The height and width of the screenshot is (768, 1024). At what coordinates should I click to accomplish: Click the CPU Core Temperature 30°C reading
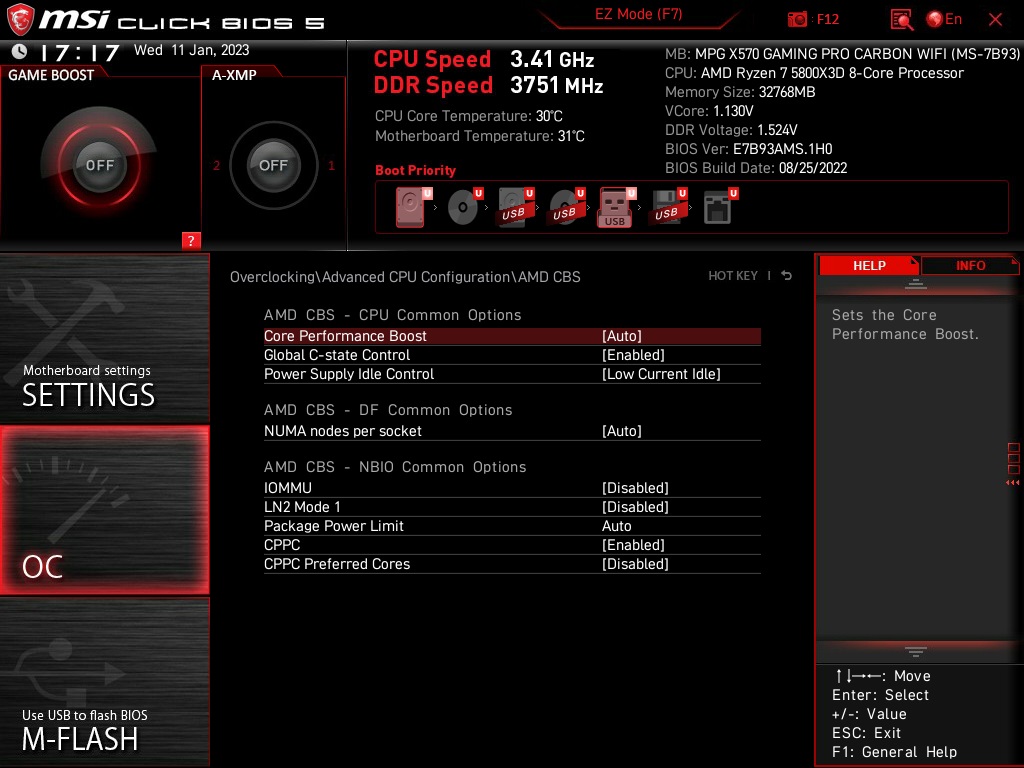pyautogui.click(x=468, y=116)
